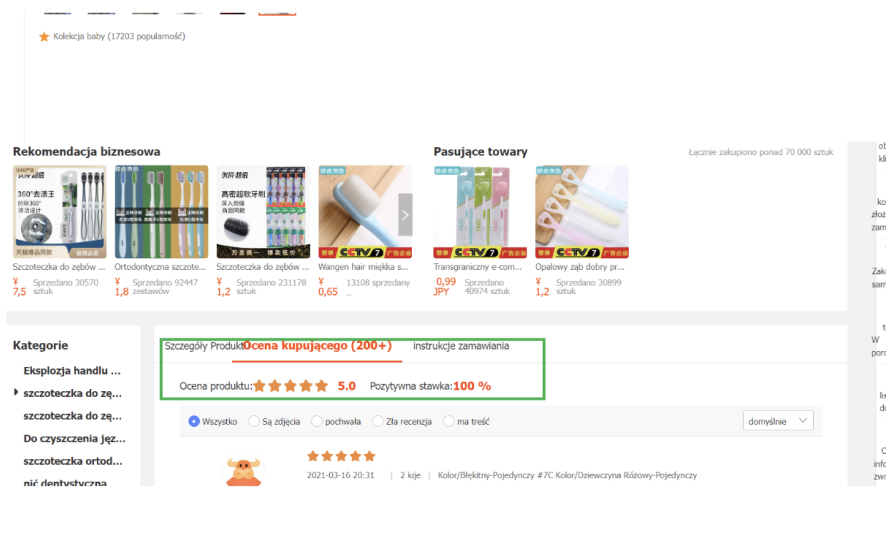Open the 360° toothbrush product thumbnail
Image resolution: width=888 pixels, height=536 pixels.
[59, 212]
